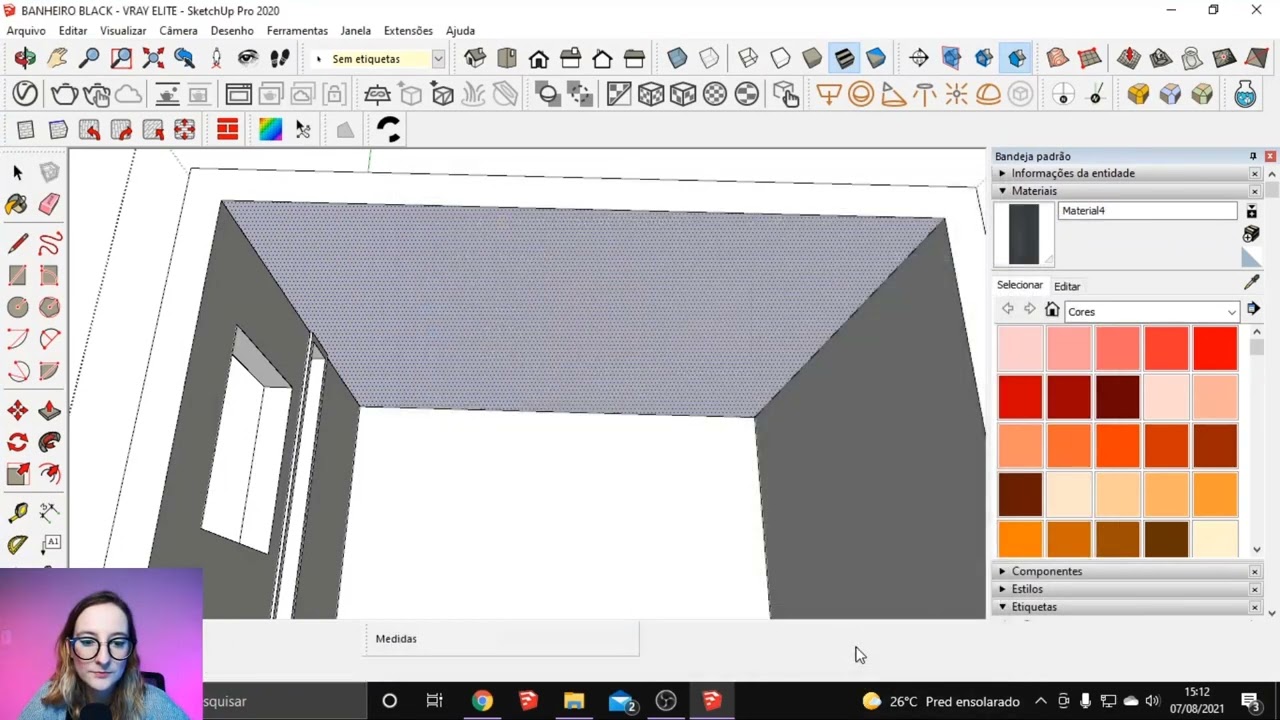Collapse the Etiquetas panel
This screenshot has height=720, width=1280.
pos(1124,607)
